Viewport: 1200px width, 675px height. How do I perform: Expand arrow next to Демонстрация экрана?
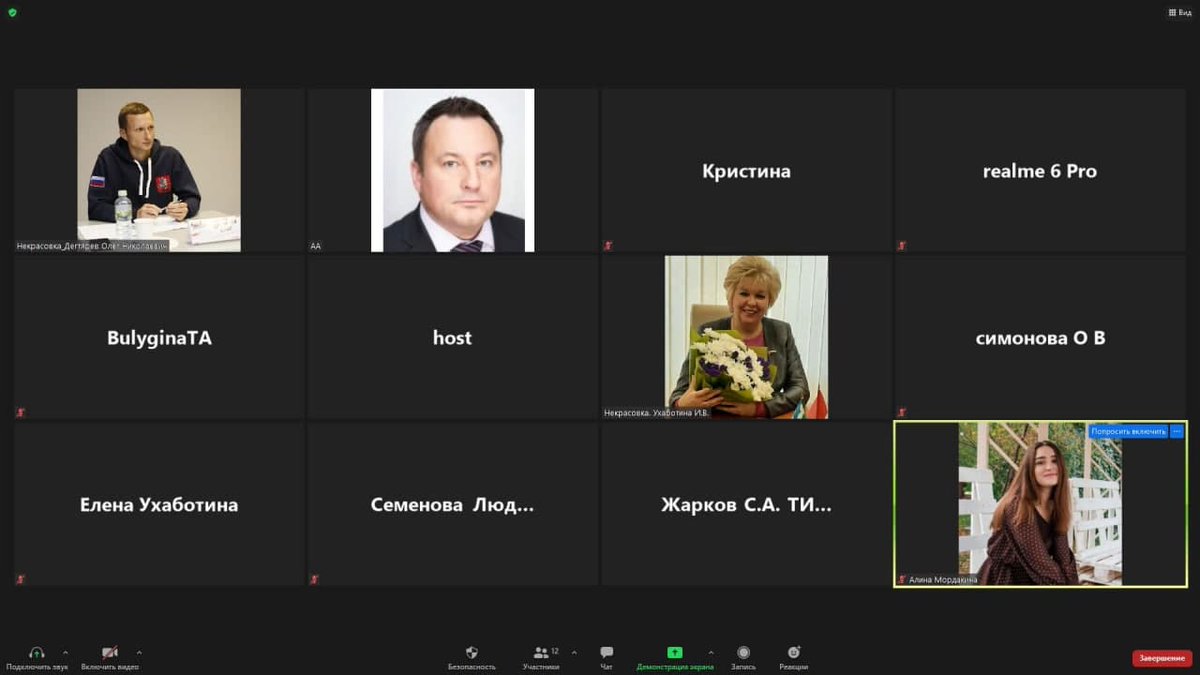point(711,652)
